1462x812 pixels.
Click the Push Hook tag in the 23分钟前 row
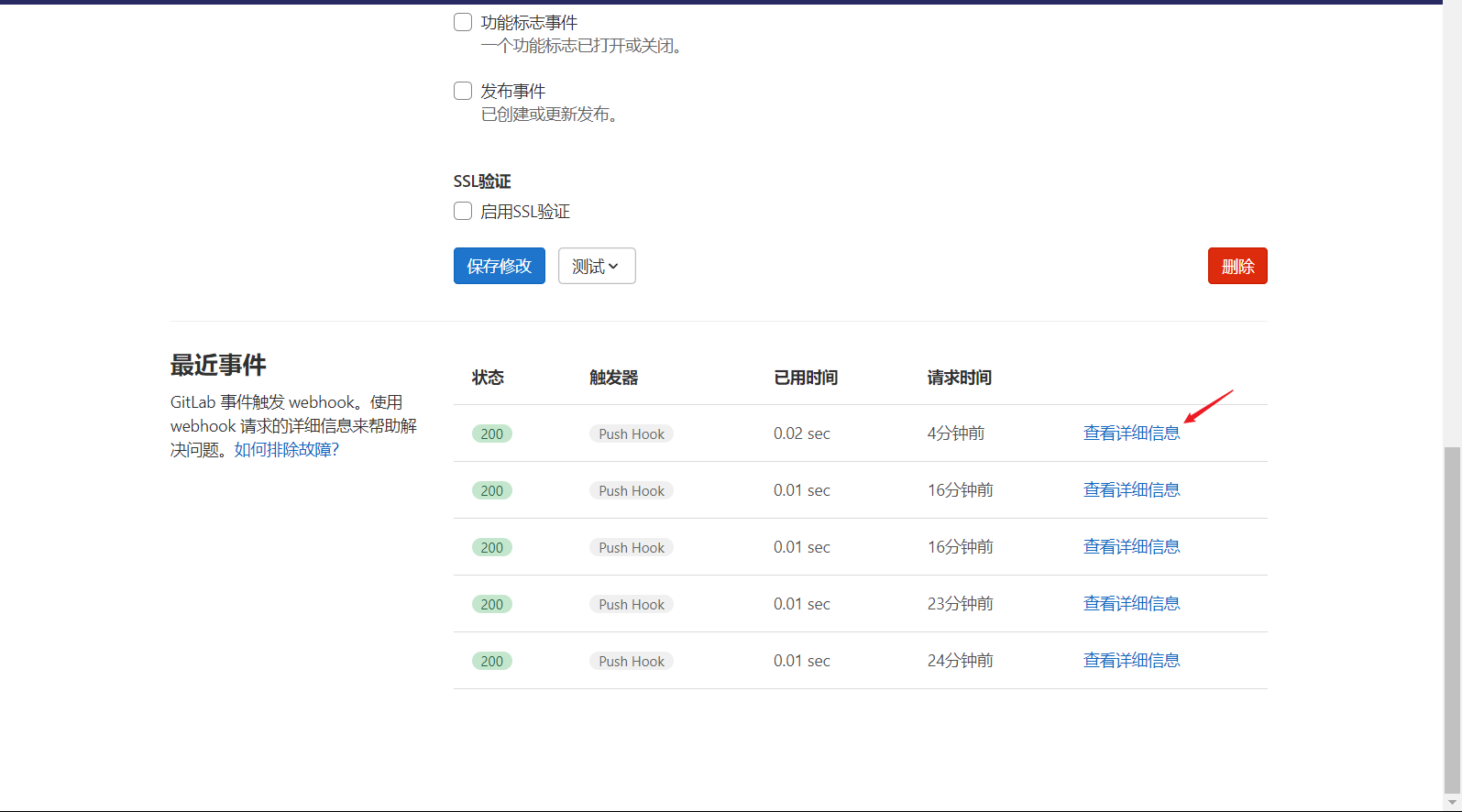[632, 604]
